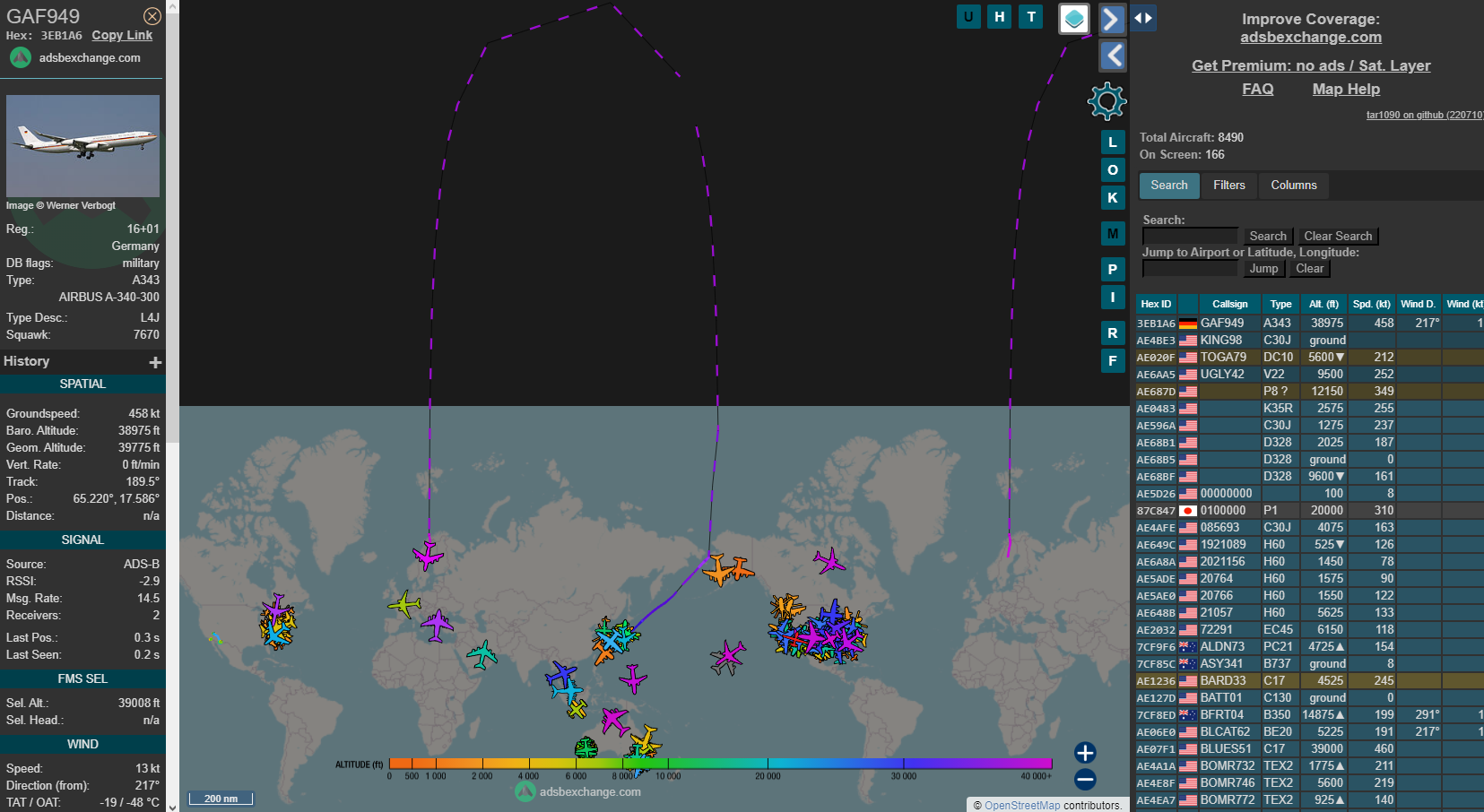The height and width of the screenshot is (812, 1484).
Task: Toggle the U map button
Action: point(968,16)
